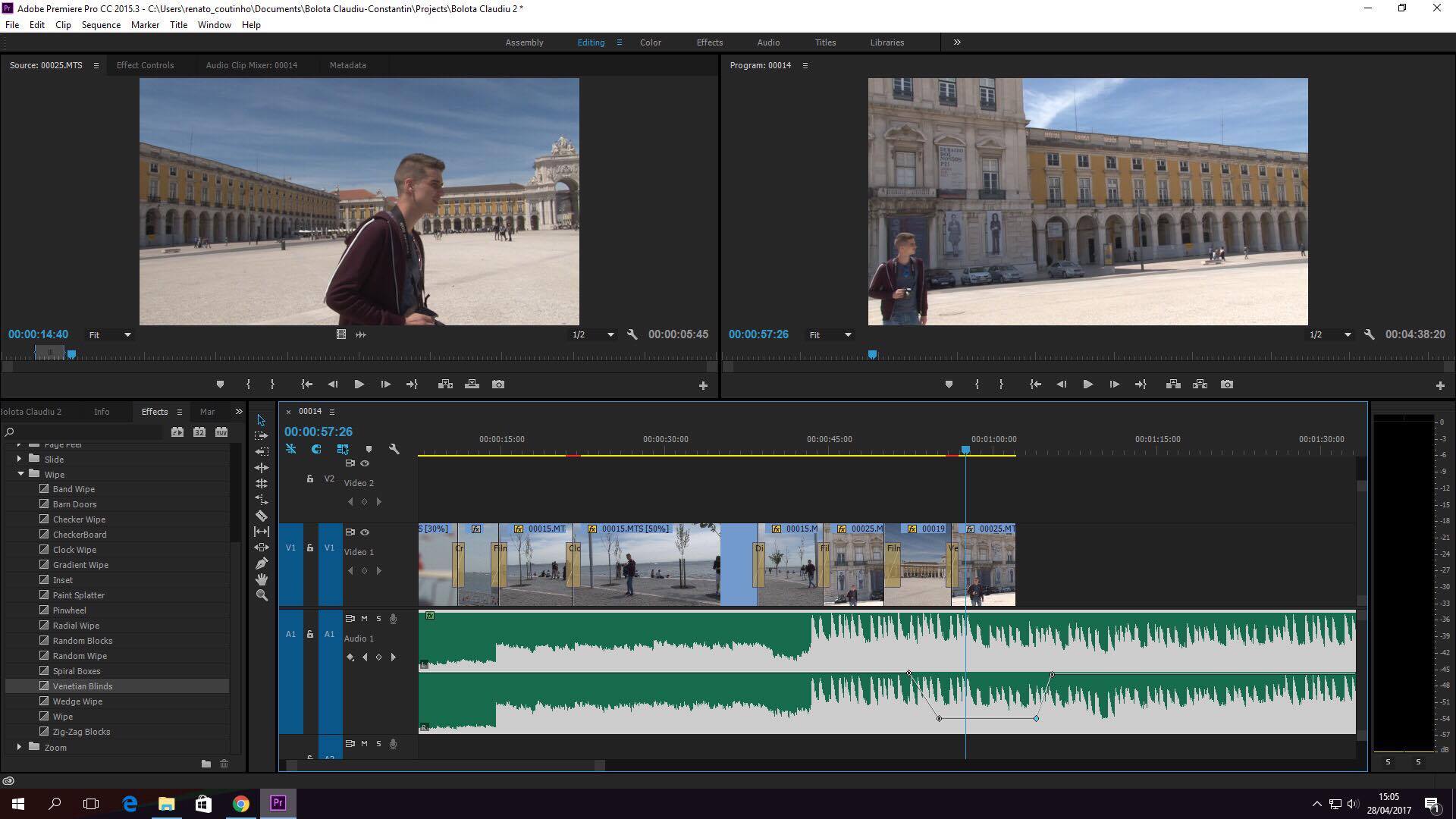The width and height of the screenshot is (1456, 819).
Task: Select the Slide tool
Action: coord(261,547)
